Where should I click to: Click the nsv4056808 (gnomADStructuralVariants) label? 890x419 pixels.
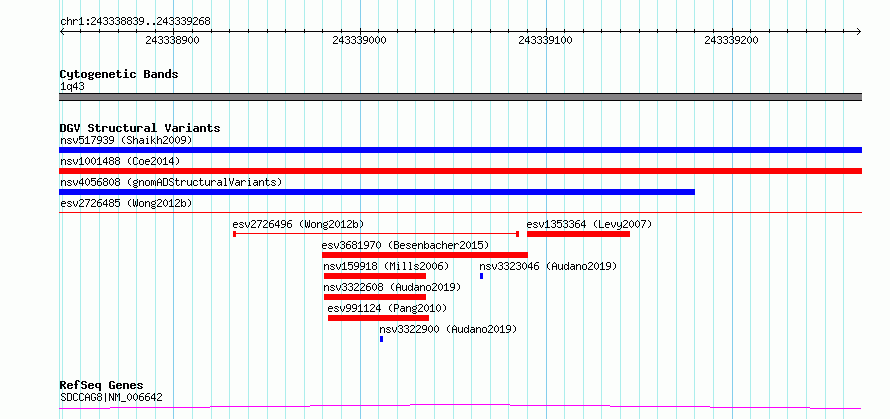coord(171,182)
